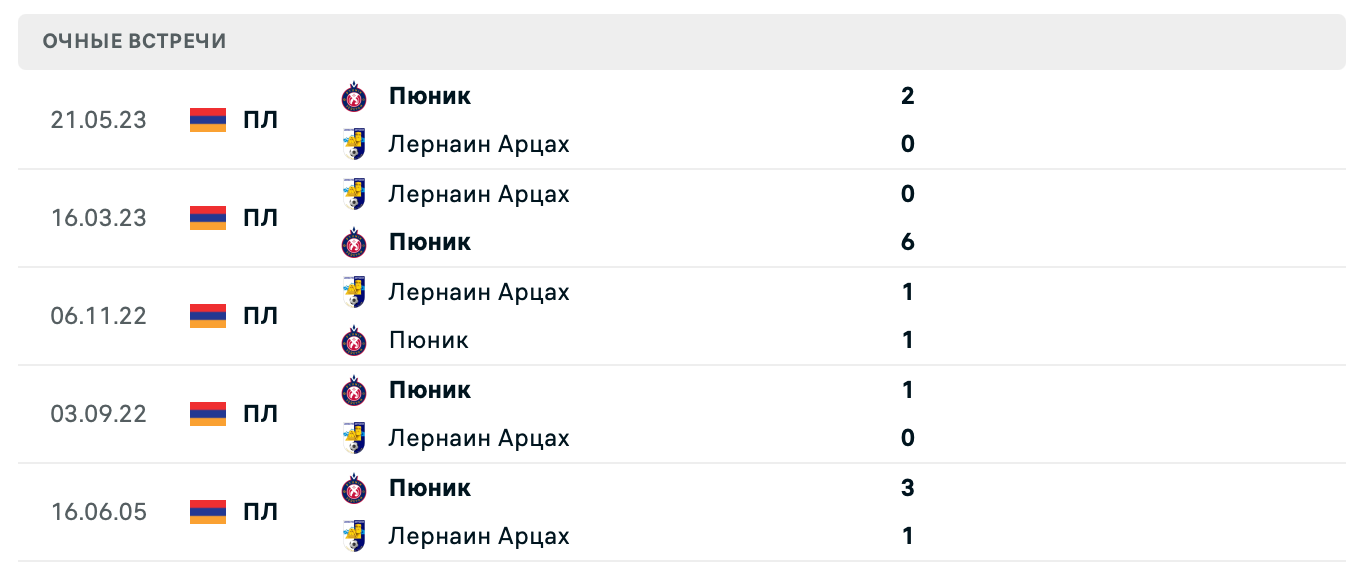
Task: Click the Лернаин Арцах crest in the first row
Action: point(355,143)
